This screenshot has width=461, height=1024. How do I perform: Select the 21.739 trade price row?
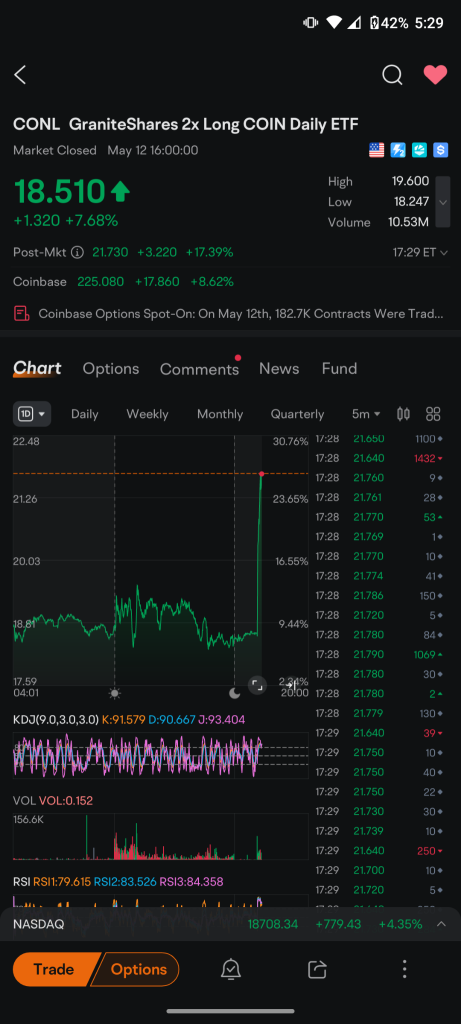coord(379,831)
